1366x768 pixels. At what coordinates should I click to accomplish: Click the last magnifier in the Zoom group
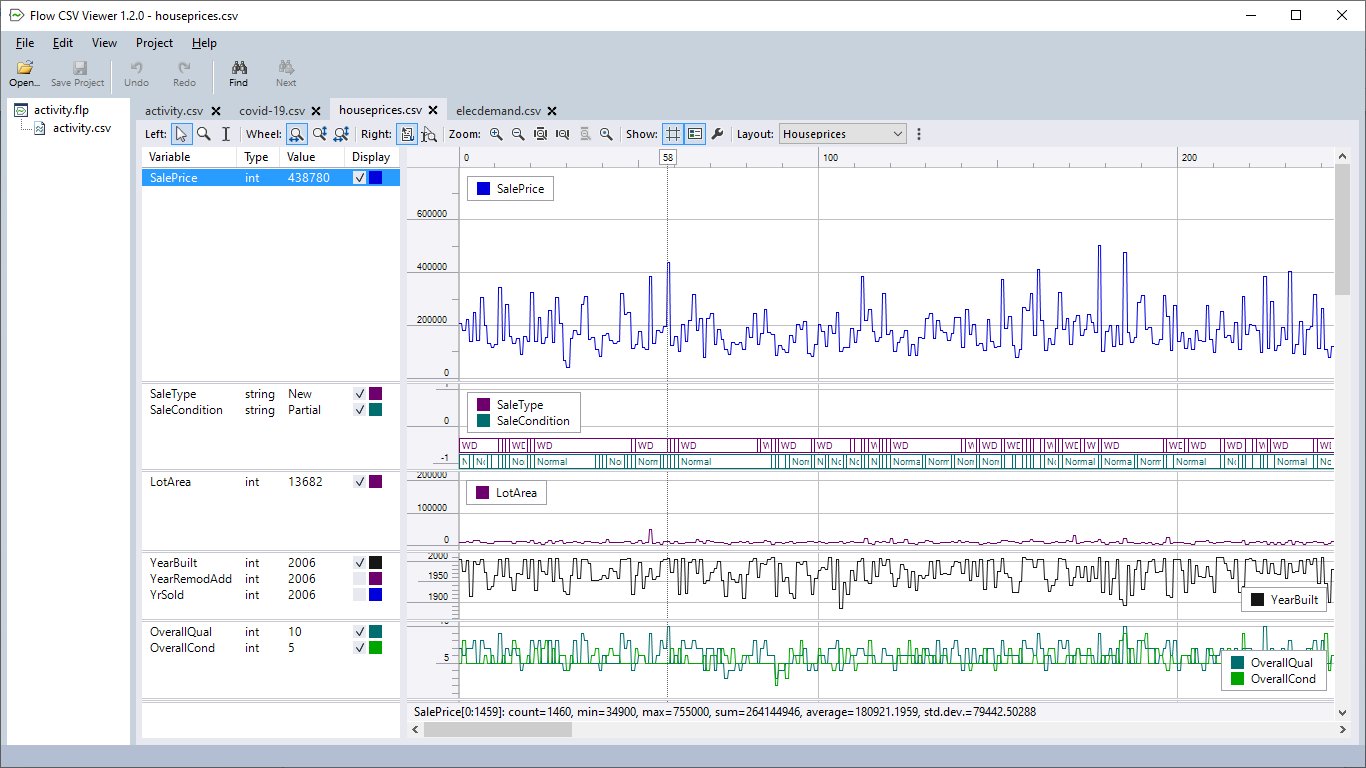tap(606, 134)
